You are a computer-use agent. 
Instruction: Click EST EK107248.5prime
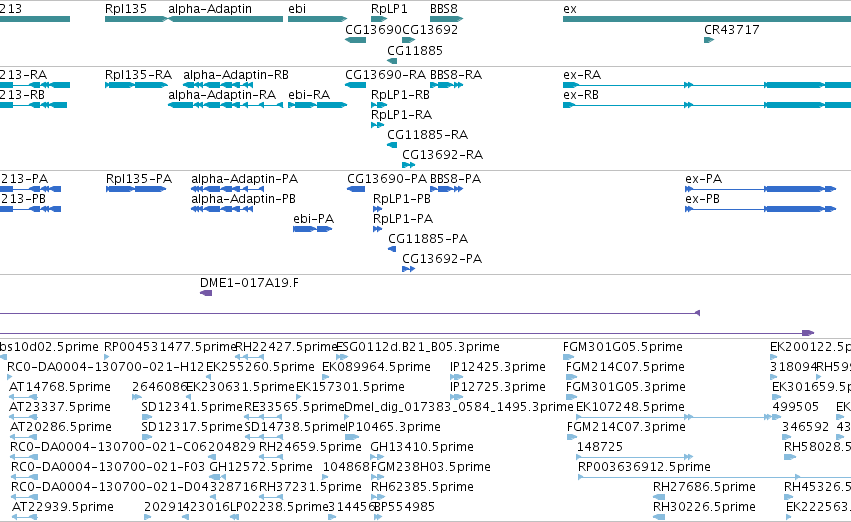point(631,407)
